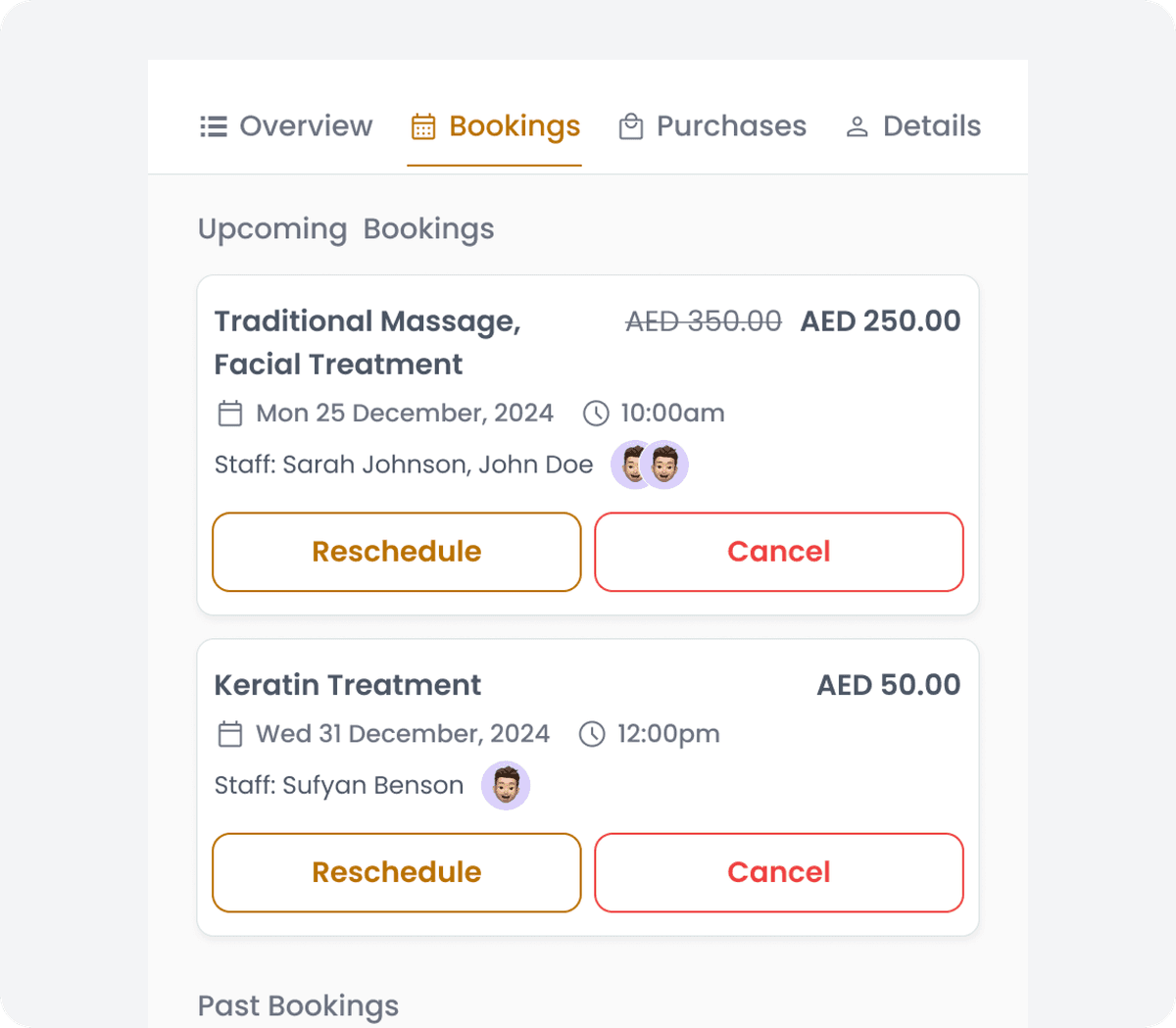This screenshot has height=1028, width=1176.
Task: Select the Bookings tab label
Action: 514,126
